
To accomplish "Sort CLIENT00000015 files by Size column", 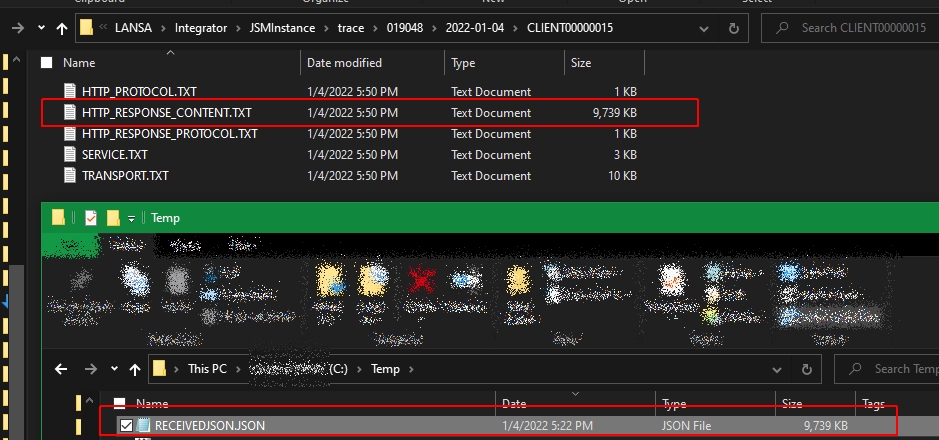I will [581, 62].
